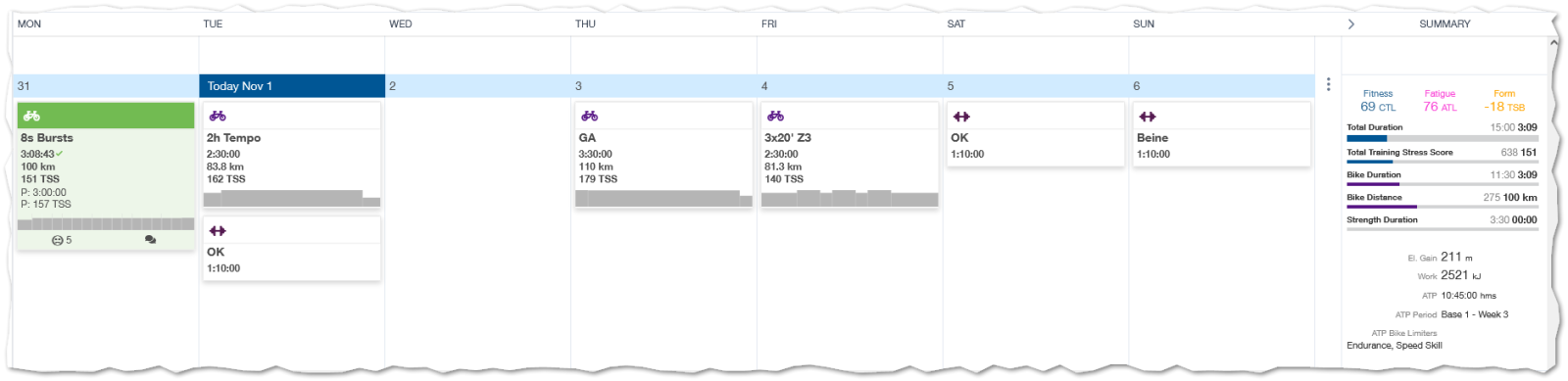Screen dimensions: 1568x381
Task: Open the Beine strength workout title
Action: pos(1152,138)
